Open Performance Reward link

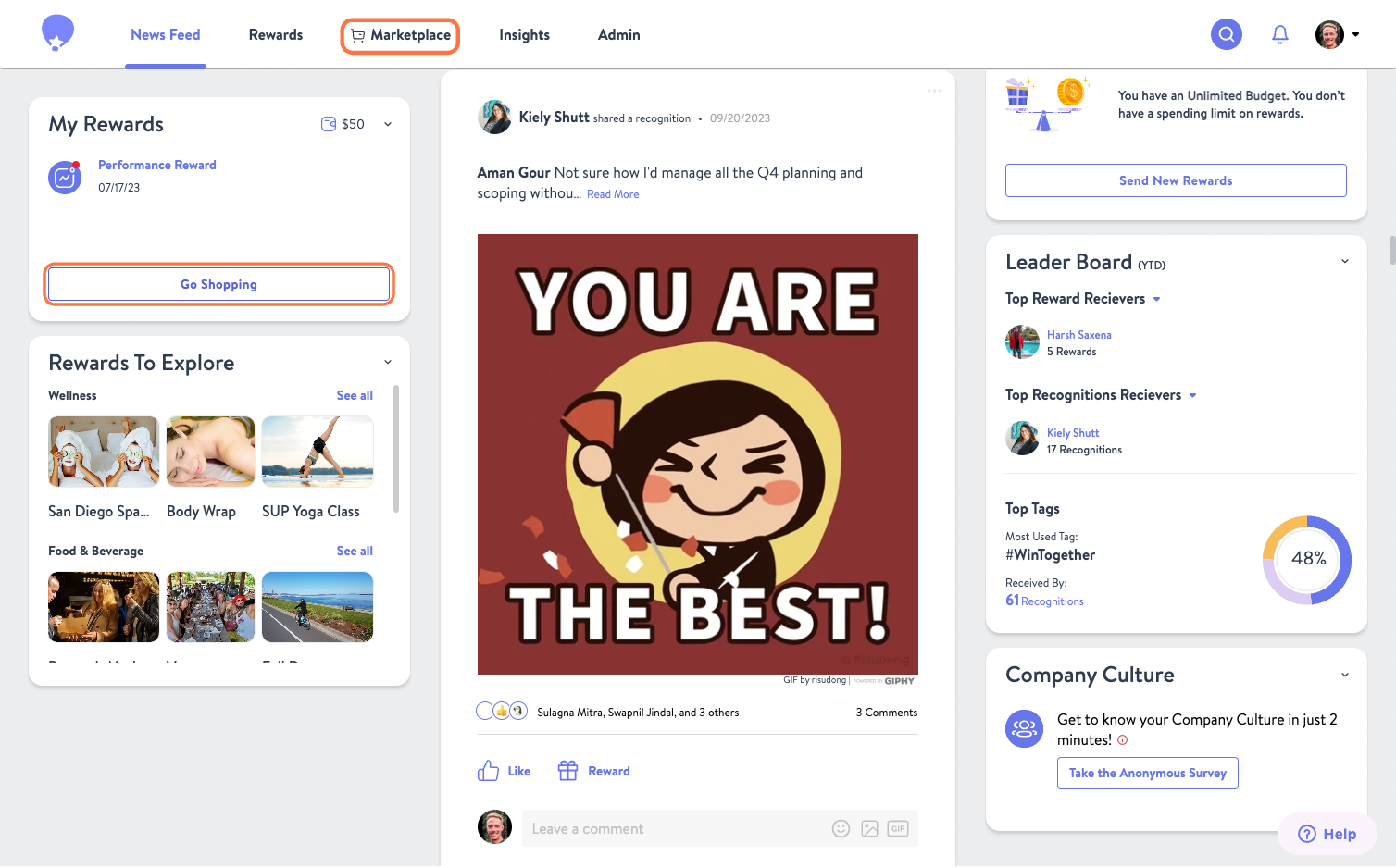157,165
